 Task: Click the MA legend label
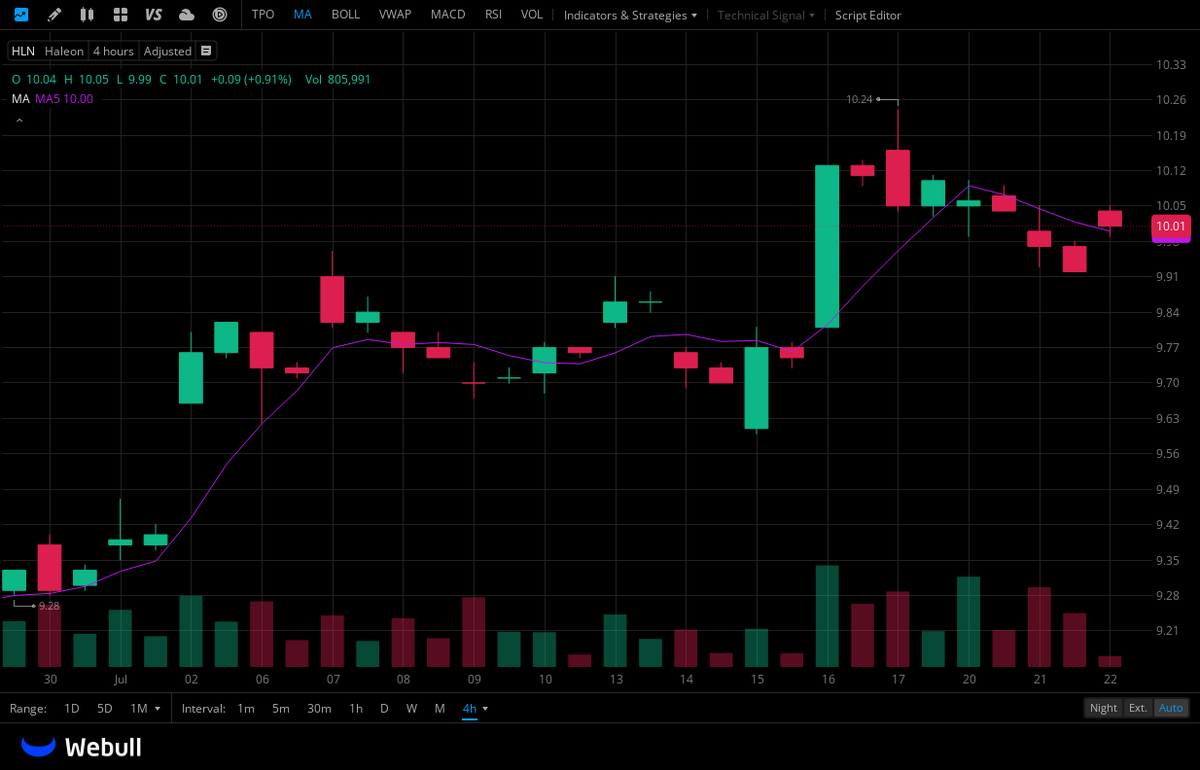click(20, 98)
